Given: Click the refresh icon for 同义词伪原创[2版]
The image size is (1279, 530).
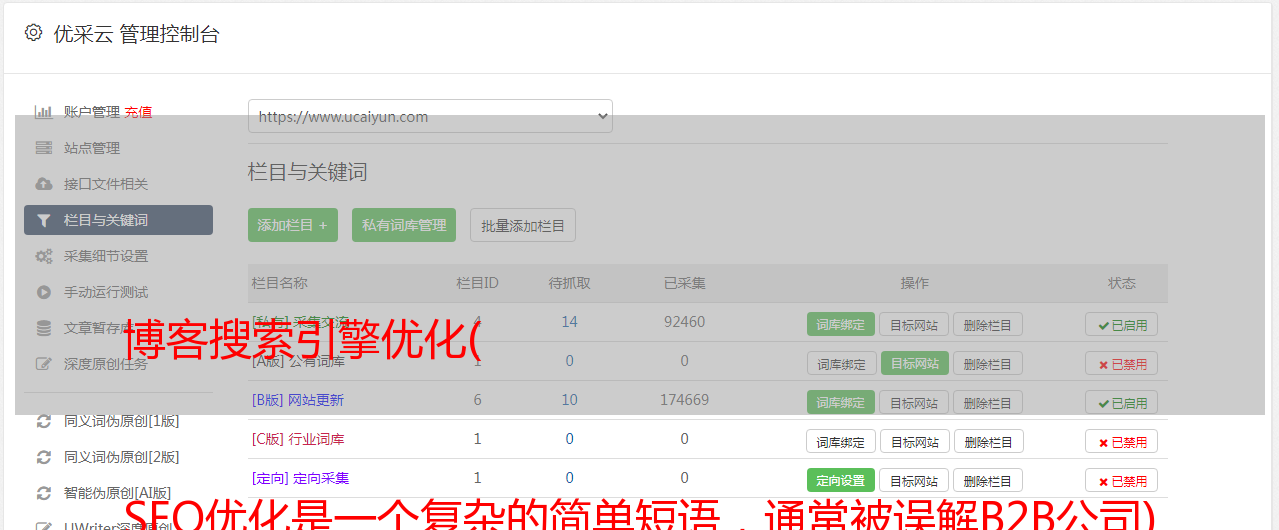Looking at the screenshot, I should pos(43,457).
